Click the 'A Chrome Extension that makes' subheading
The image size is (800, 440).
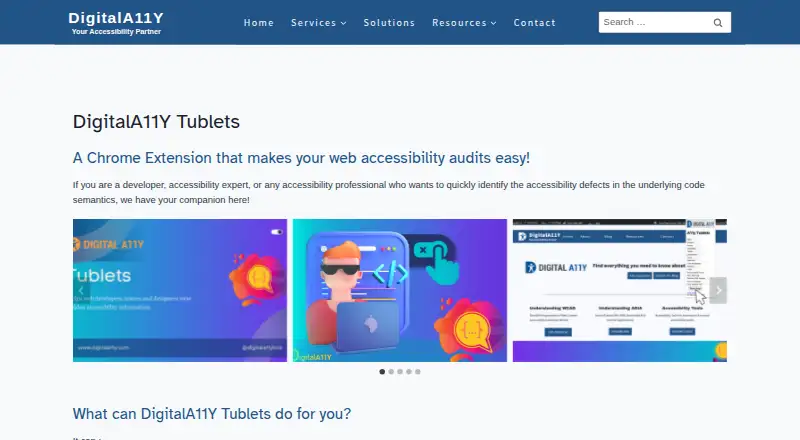coord(301,158)
